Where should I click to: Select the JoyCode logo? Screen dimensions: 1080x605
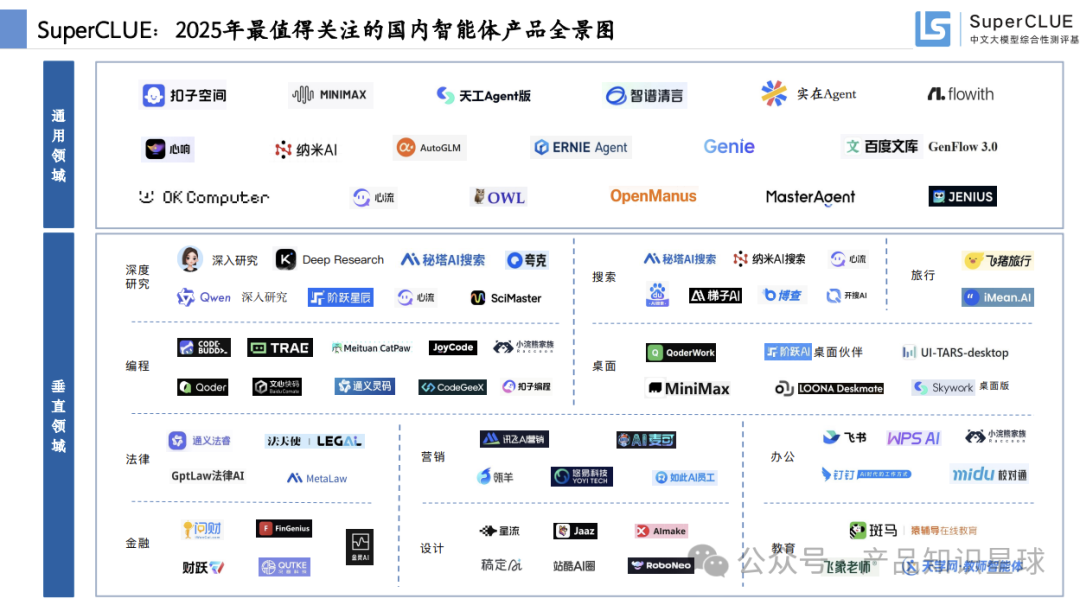pos(452,347)
